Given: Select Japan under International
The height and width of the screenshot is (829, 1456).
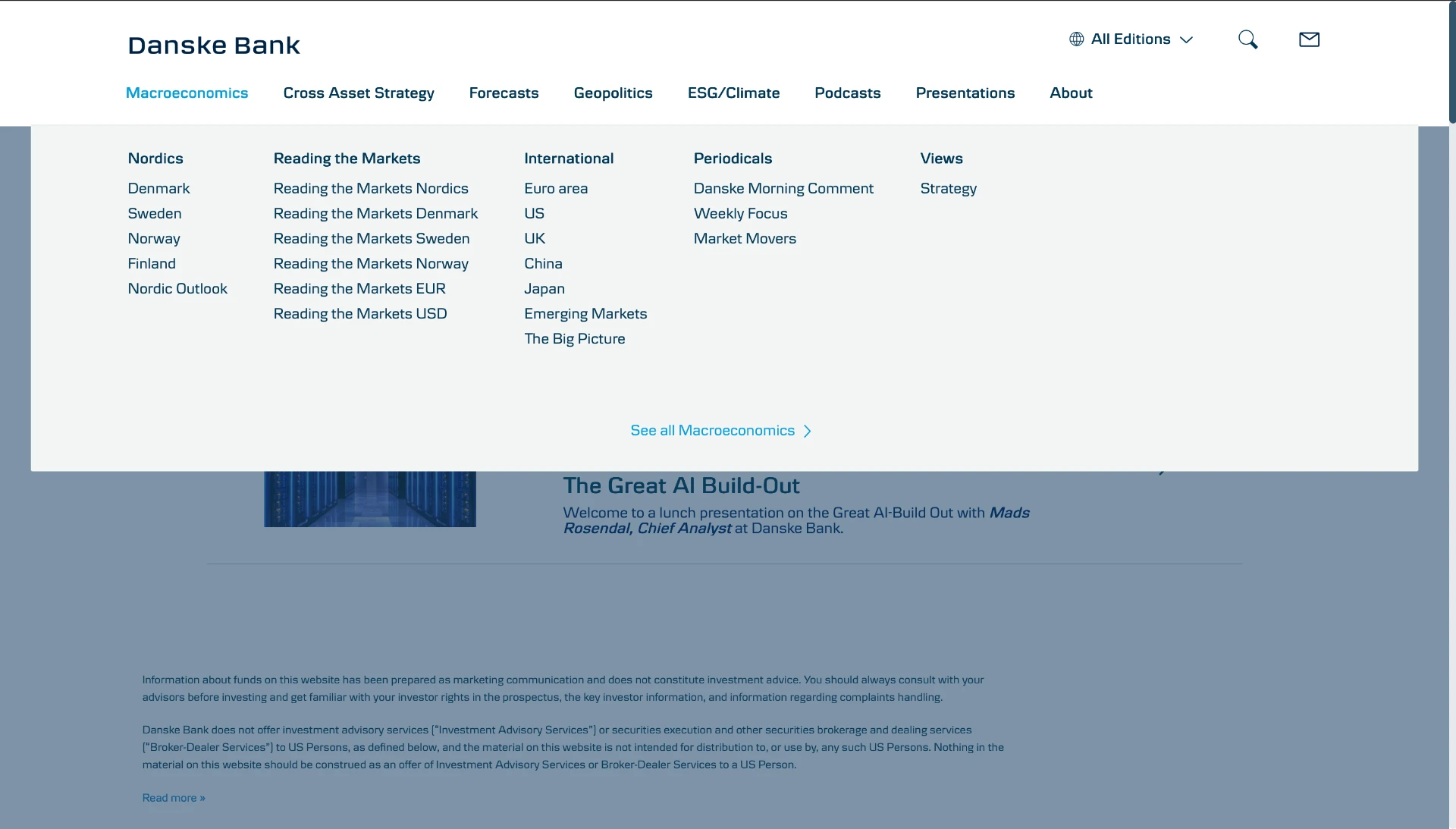Looking at the screenshot, I should point(544,288).
